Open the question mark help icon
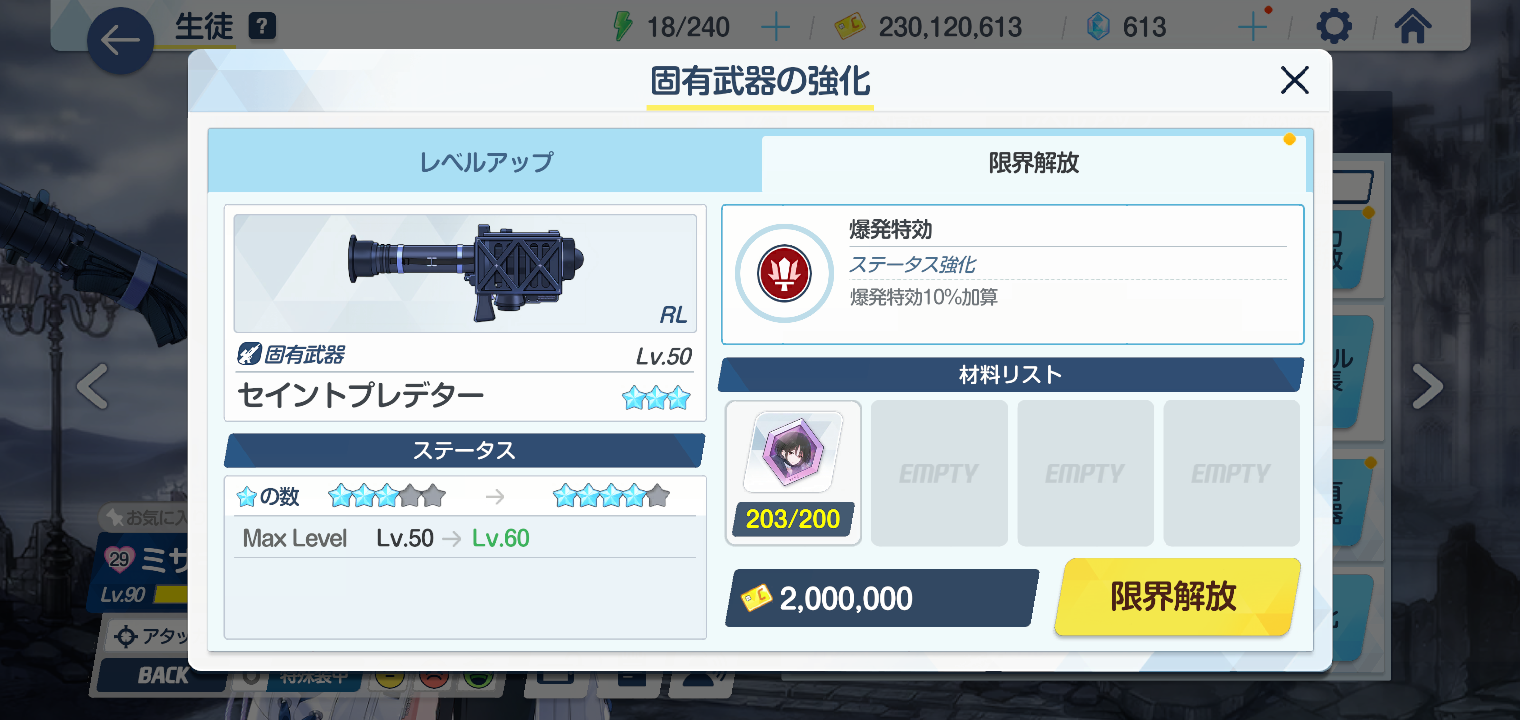Image resolution: width=1520 pixels, height=720 pixels. [x=262, y=25]
